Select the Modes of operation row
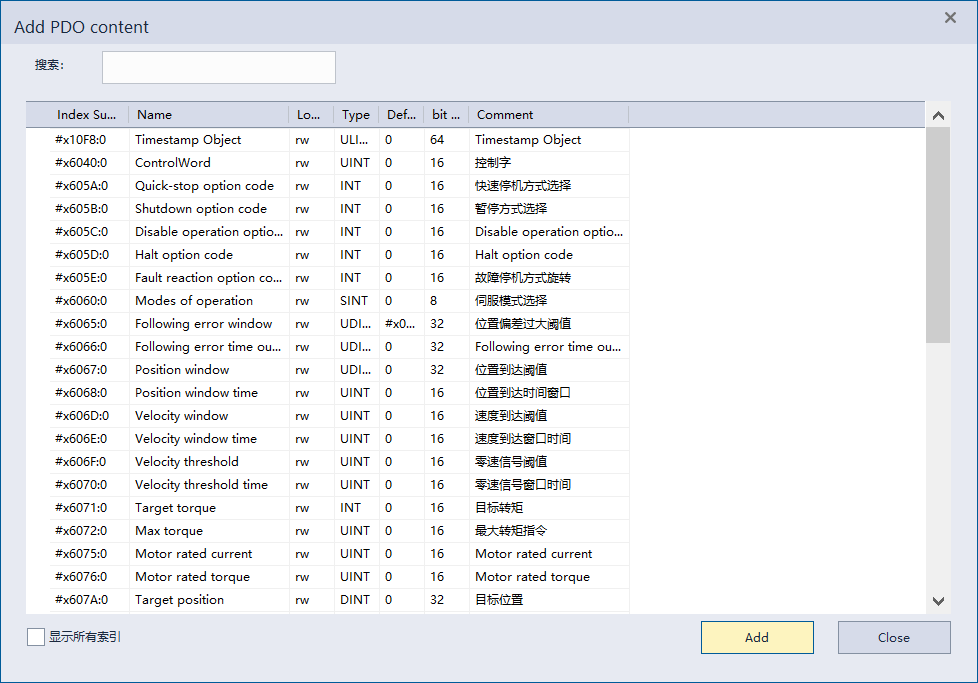978x683 pixels. 194,301
